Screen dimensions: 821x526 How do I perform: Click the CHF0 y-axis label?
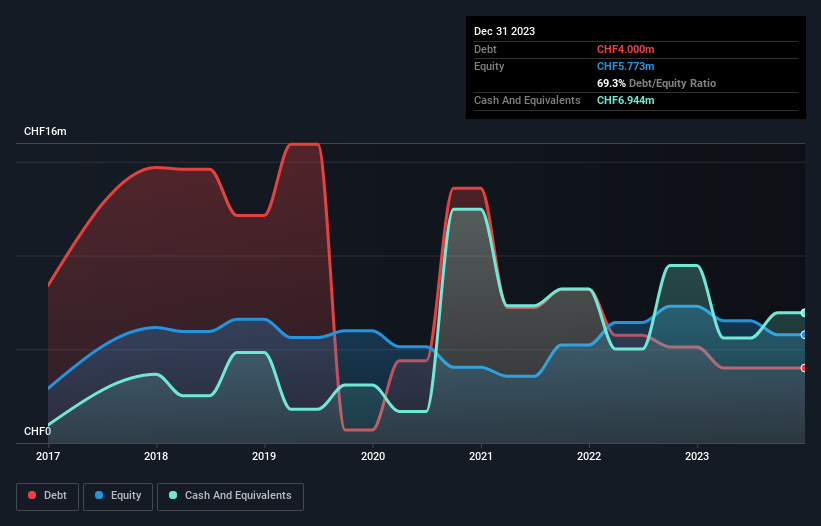tap(37, 431)
